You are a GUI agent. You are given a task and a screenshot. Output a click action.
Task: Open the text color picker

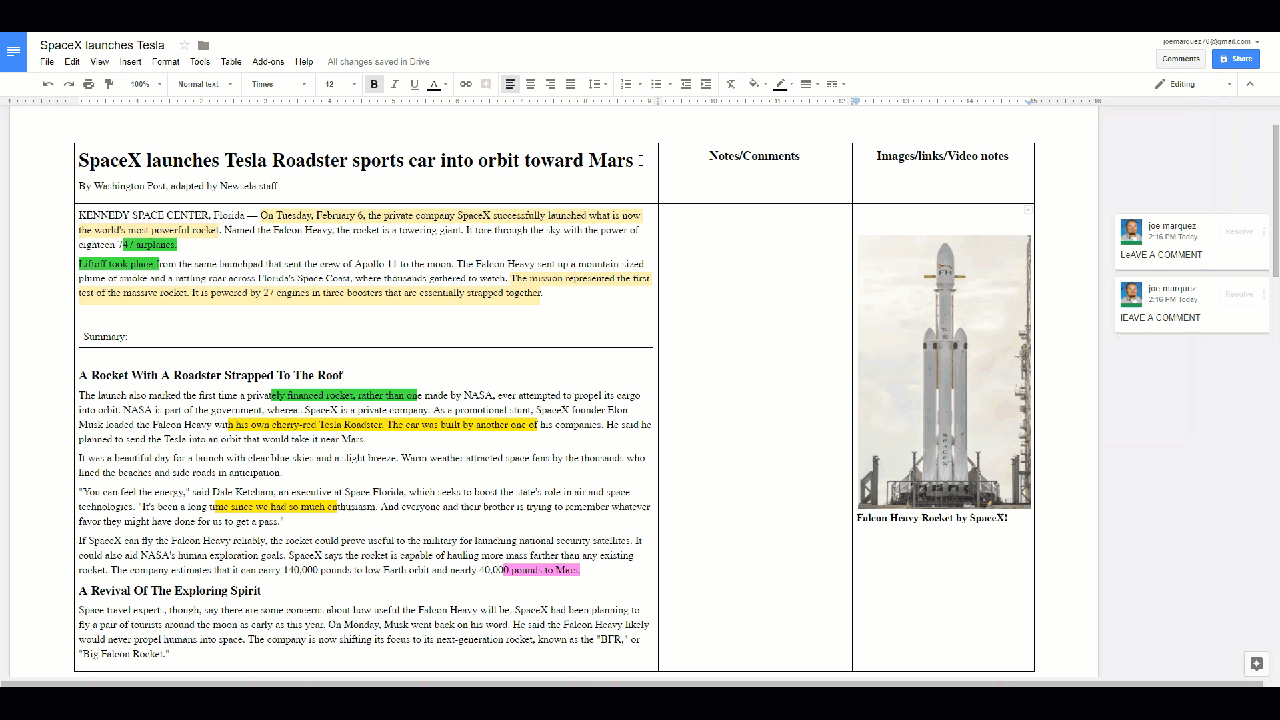pos(436,84)
